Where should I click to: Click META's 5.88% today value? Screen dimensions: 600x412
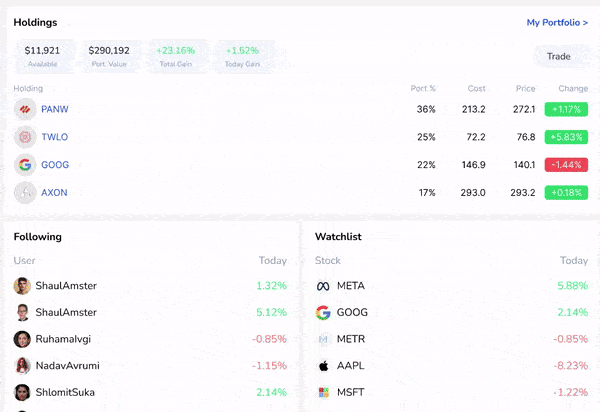572,286
